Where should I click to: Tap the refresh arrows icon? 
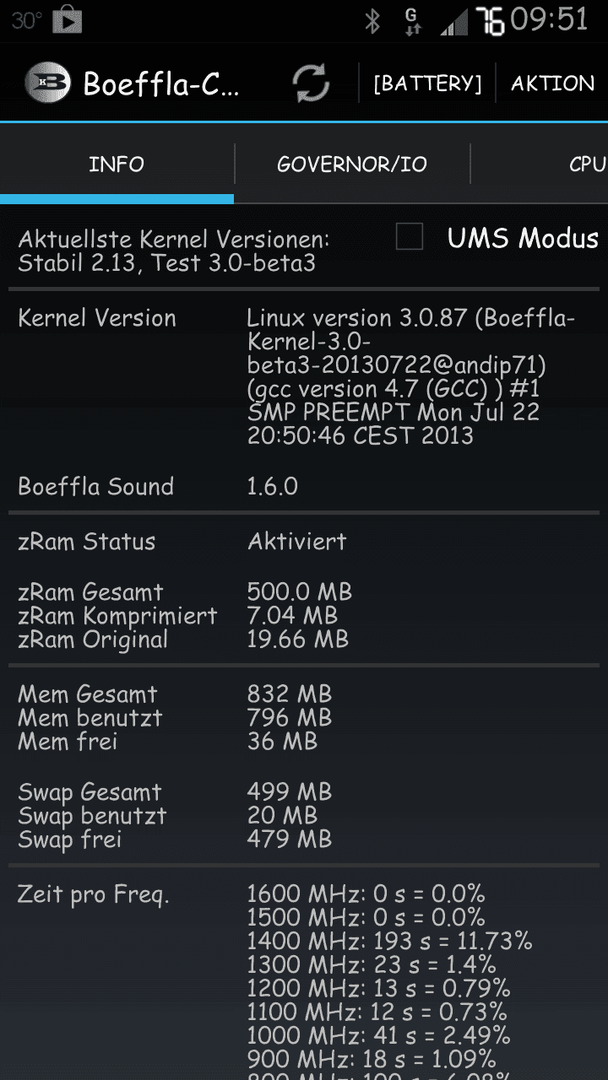pyautogui.click(x=311, y=83)
